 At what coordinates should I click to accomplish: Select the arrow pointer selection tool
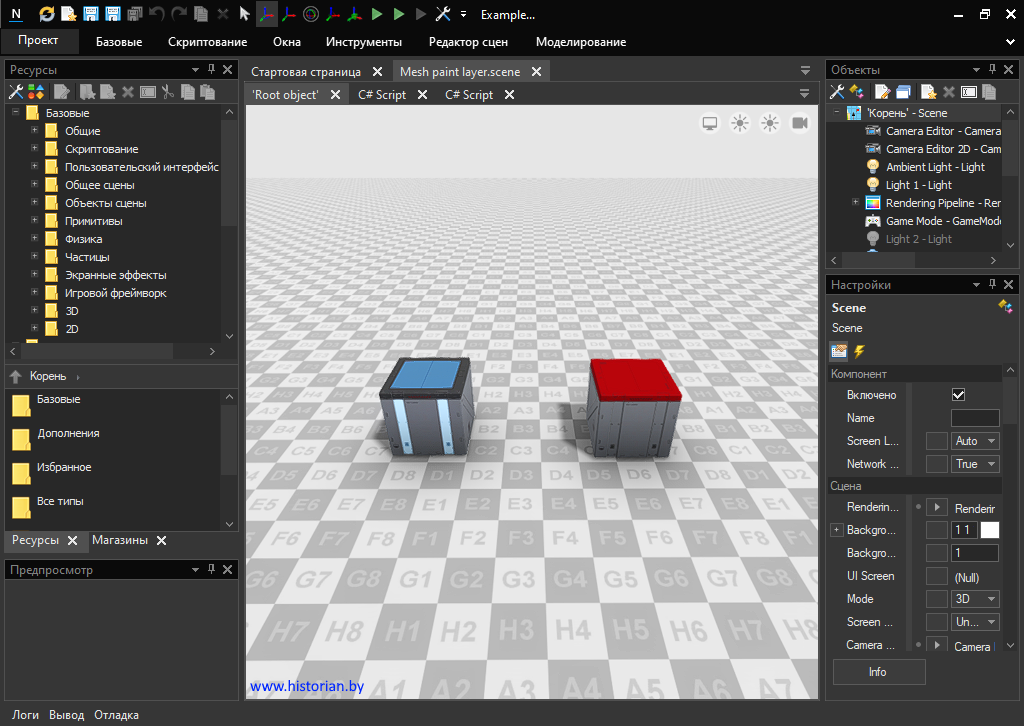click(x=244, y=14)
